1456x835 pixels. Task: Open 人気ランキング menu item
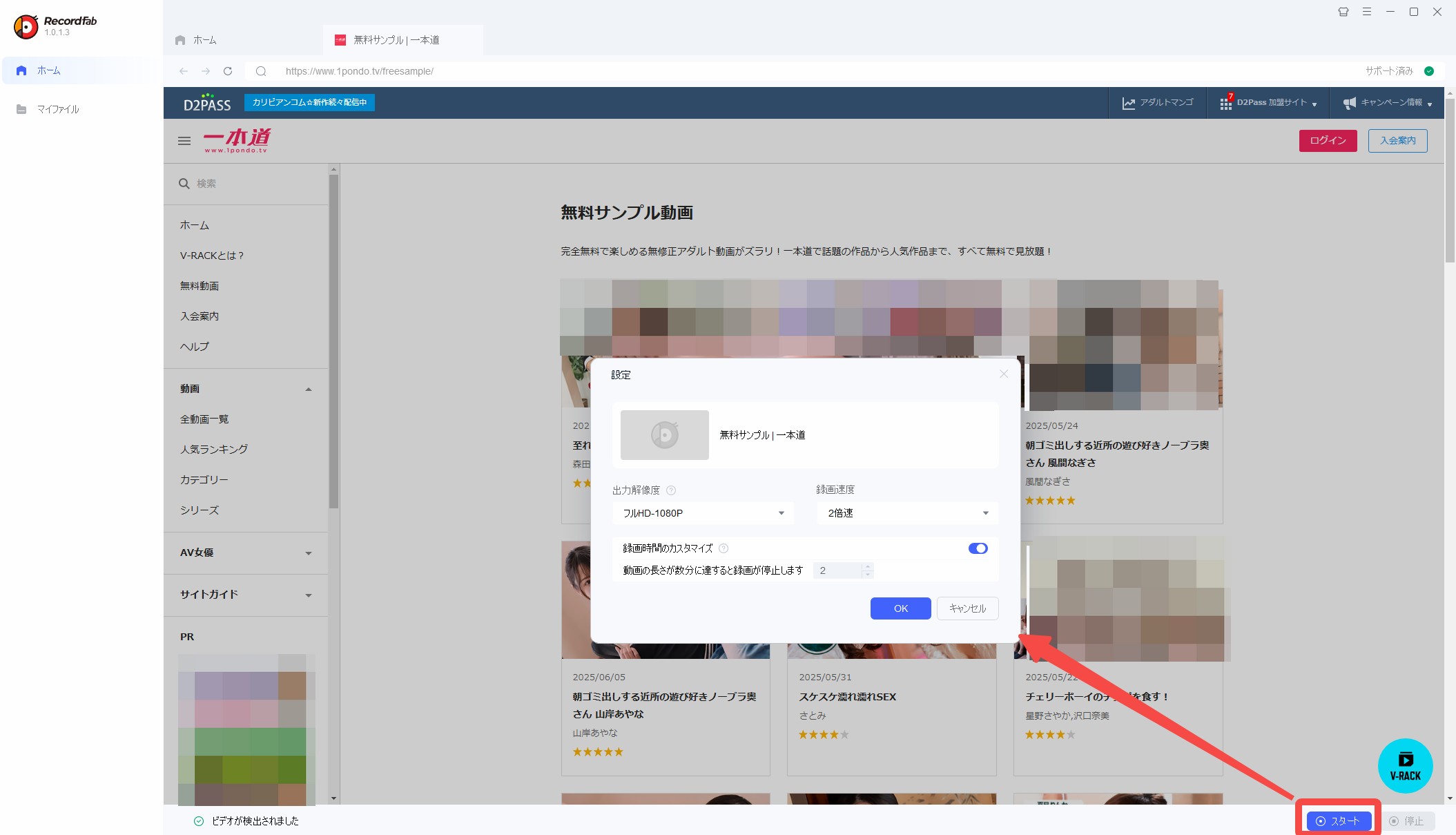click(x=214, y=450)
